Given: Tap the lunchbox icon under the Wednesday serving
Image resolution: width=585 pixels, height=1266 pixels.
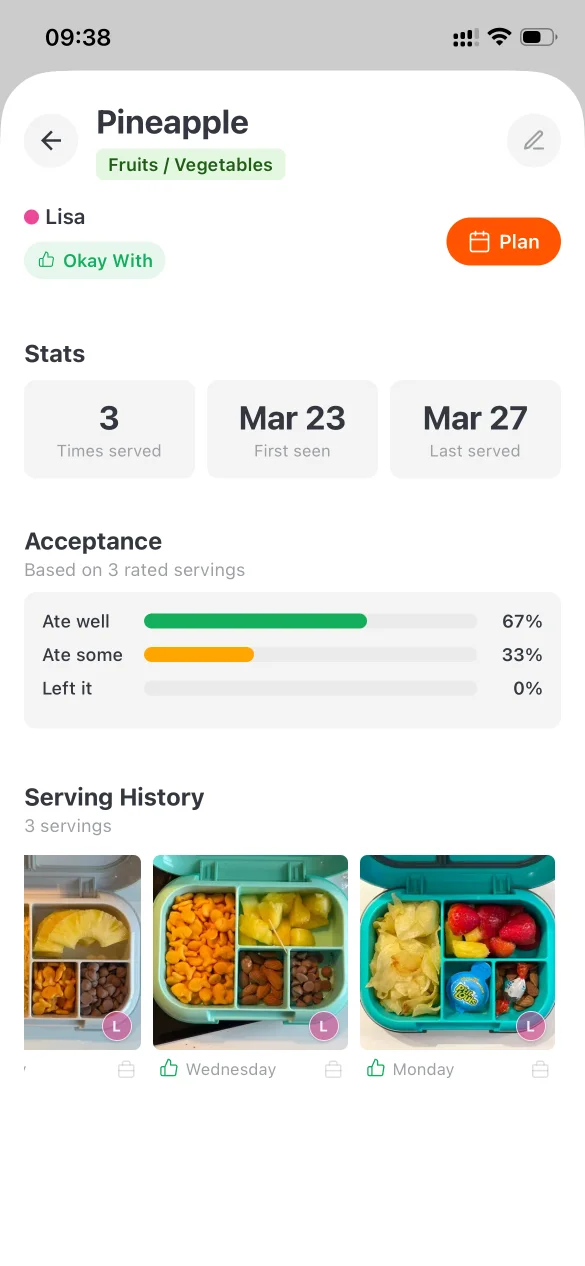Looking at the screenshot, I should click(333, 1068).
